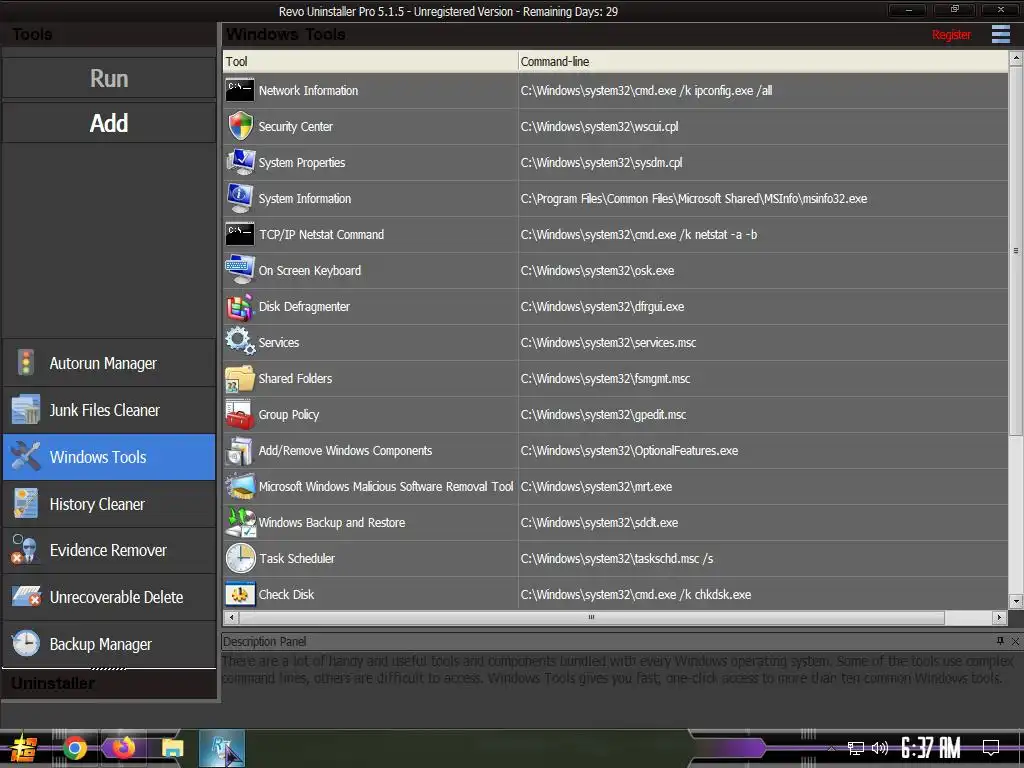Expand the Uninstaller section
The height and width of the screenshot is (768, 1024).
click(109, 683)
